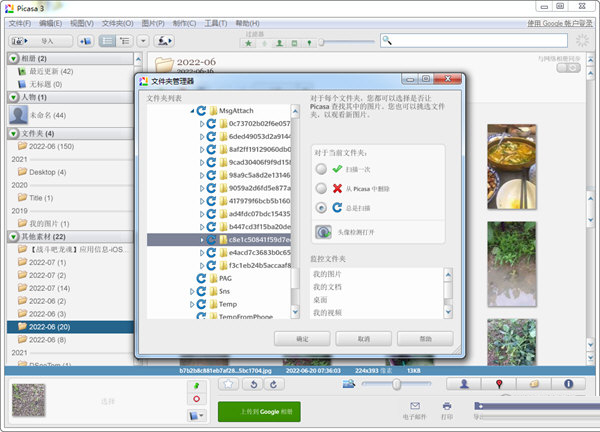Adjust the thumbnail zoom slider at bottom
Screen dimensions: 600x432
(x=397, y=384)
